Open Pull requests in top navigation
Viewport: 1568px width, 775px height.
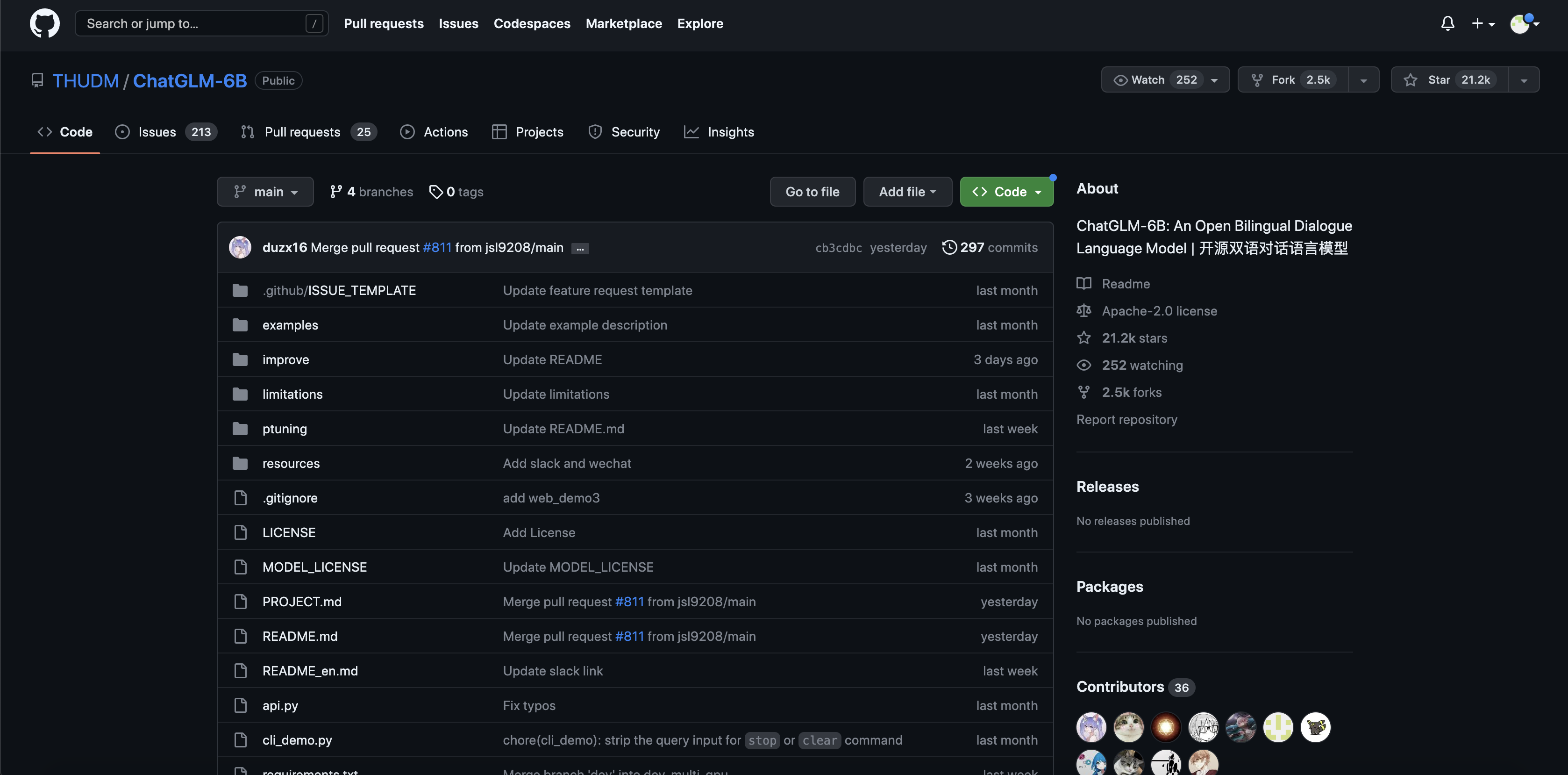pyautogui.click(x=384, y=23)
